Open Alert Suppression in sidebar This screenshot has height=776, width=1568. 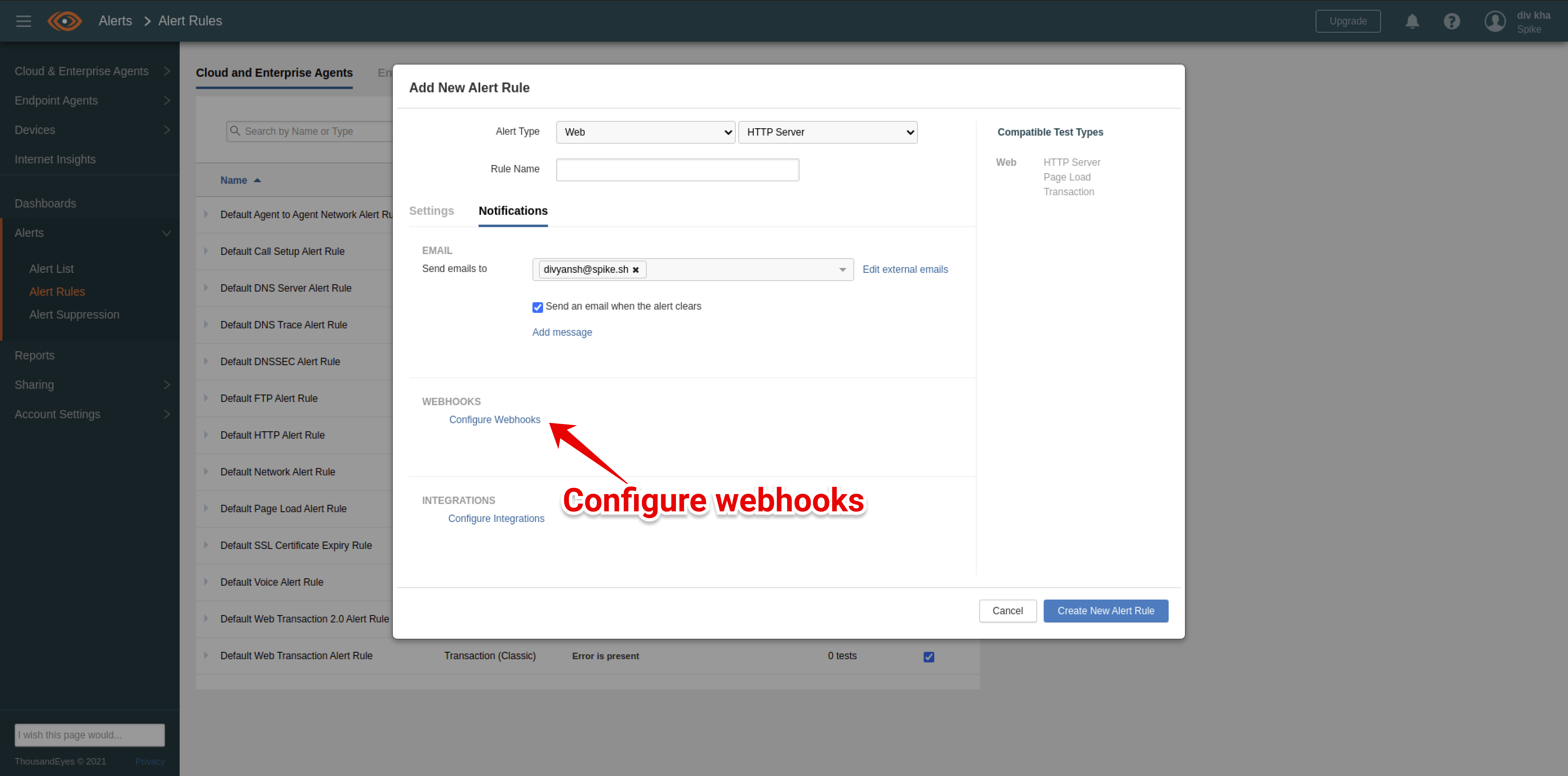[74, 315]
